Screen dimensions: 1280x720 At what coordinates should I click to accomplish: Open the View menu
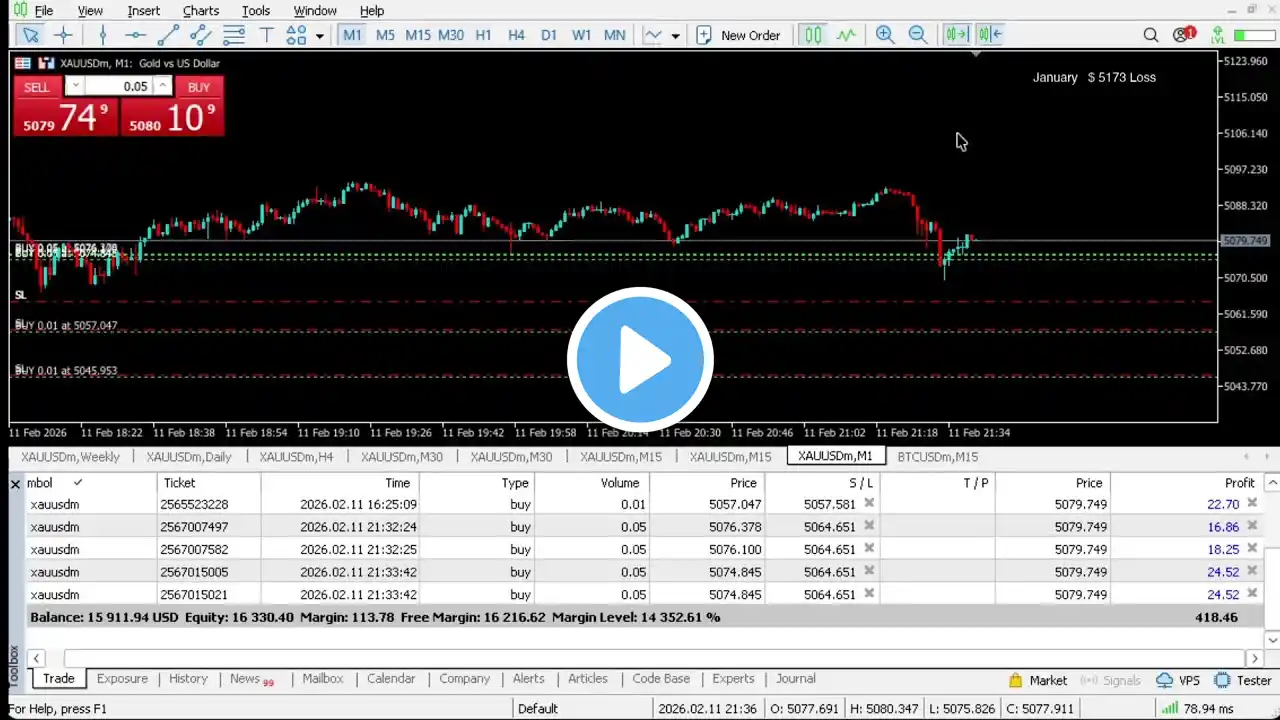click(x=90, y=10)
